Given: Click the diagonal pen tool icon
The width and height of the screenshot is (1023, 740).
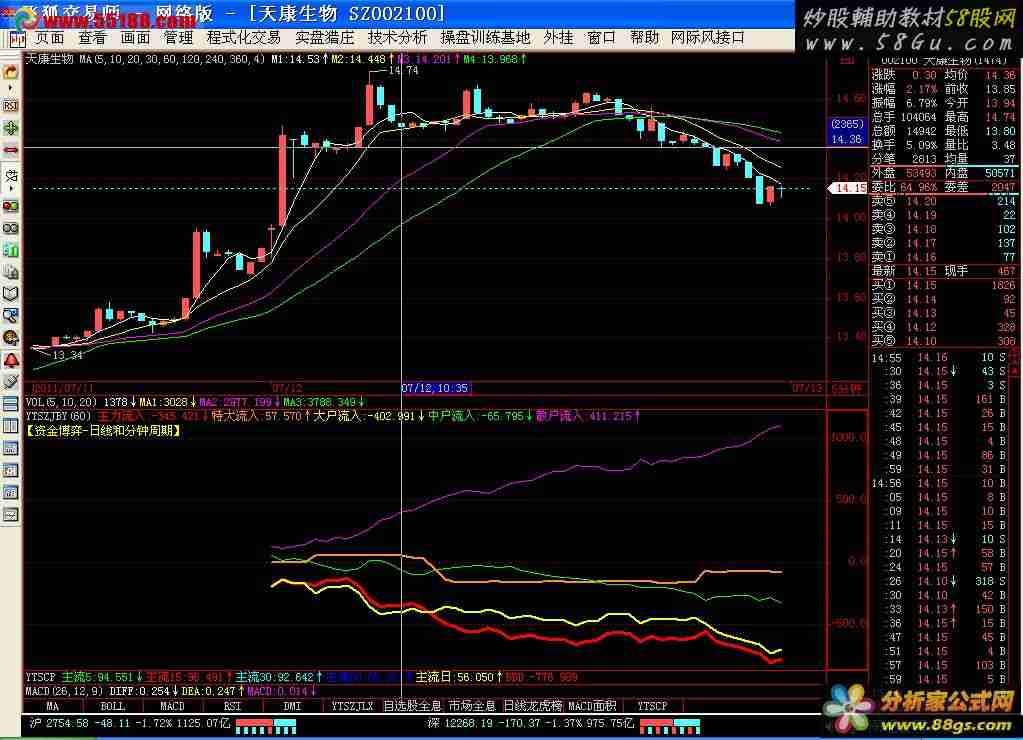Looking at the screenshot, I should coord(11,382).
